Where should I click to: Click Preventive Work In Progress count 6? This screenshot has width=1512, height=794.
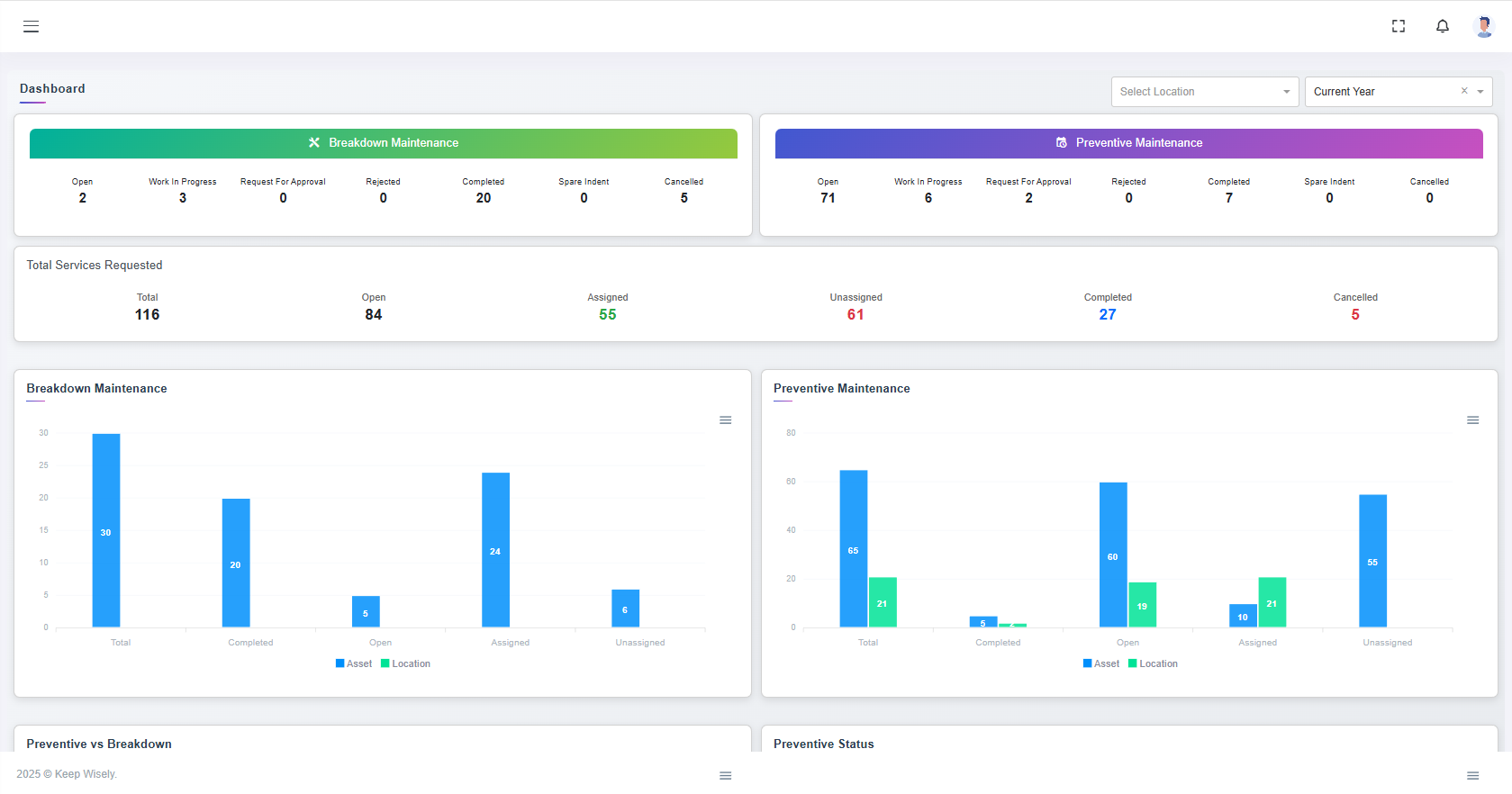click(928, 198)
